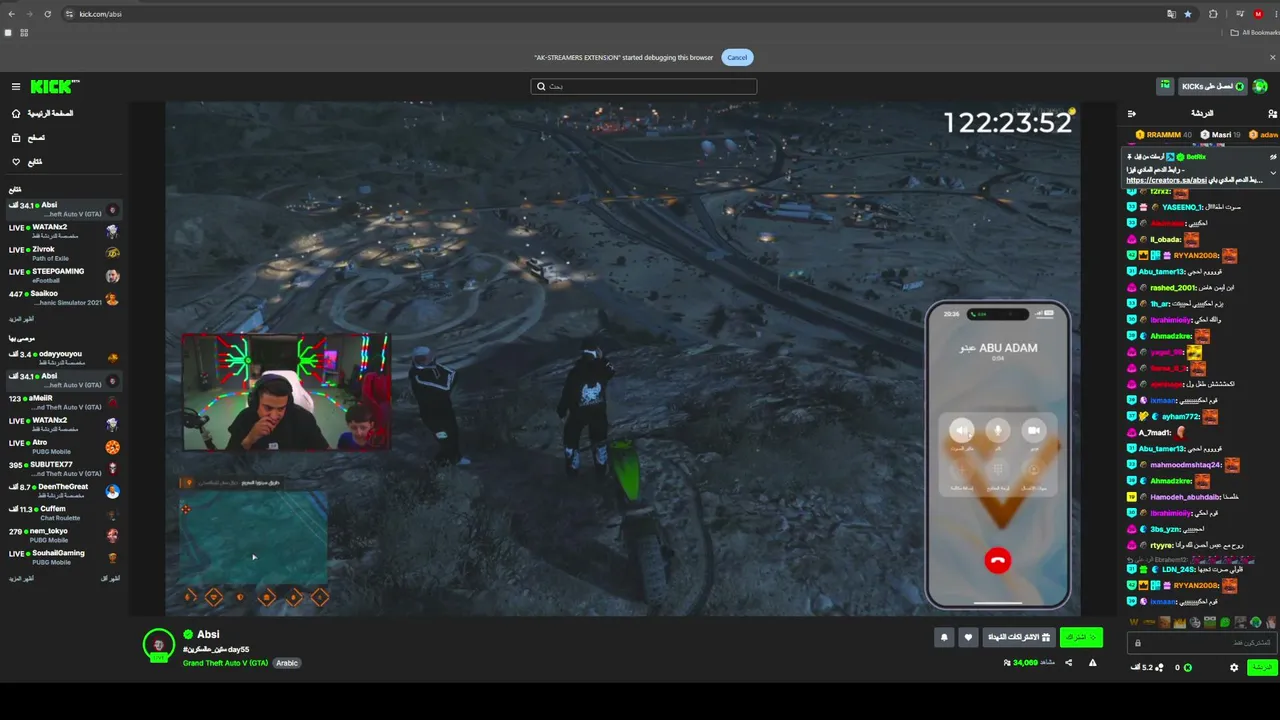Reload the page with browser refresh

pyautogui.click(x=49, y=14)
